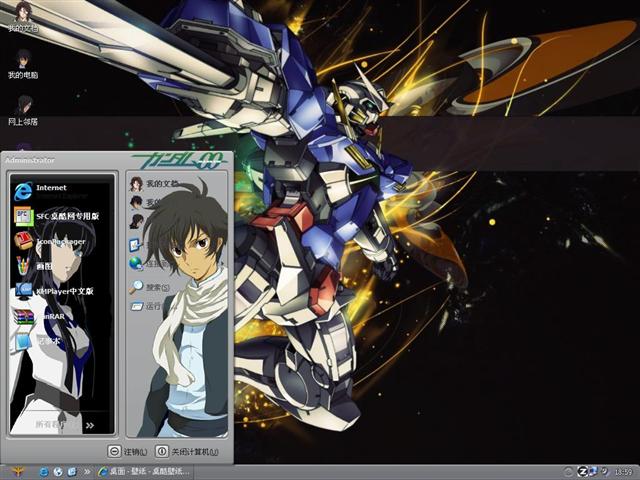Click the Gundam start button on taskbar
Screen dimensions: 640x480
pyautogui.click(x=17, y=471)
